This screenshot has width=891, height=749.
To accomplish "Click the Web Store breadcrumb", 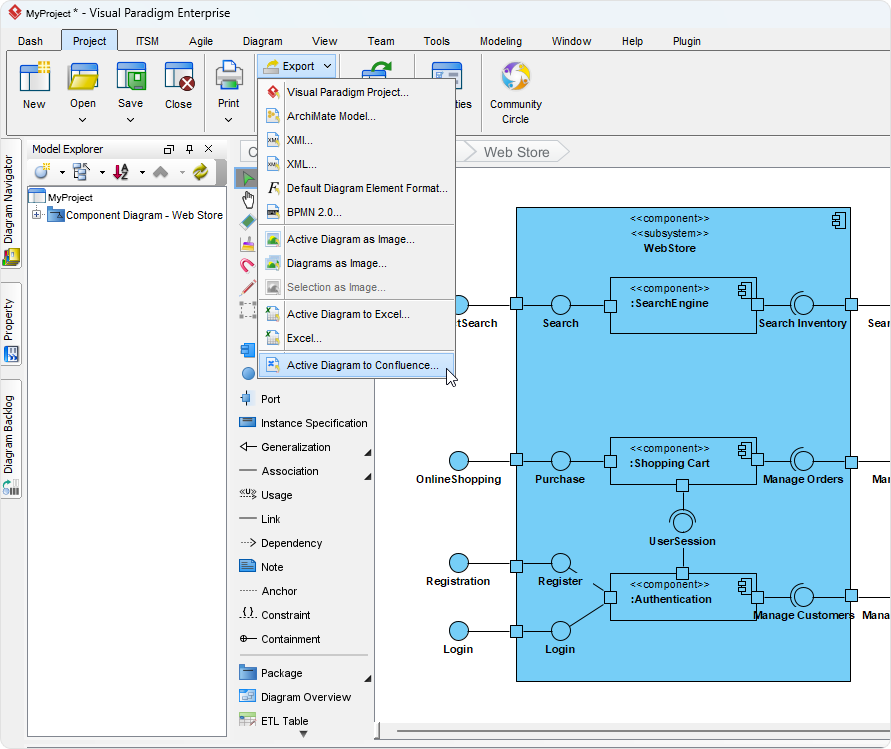I will [x=516, y=152].
